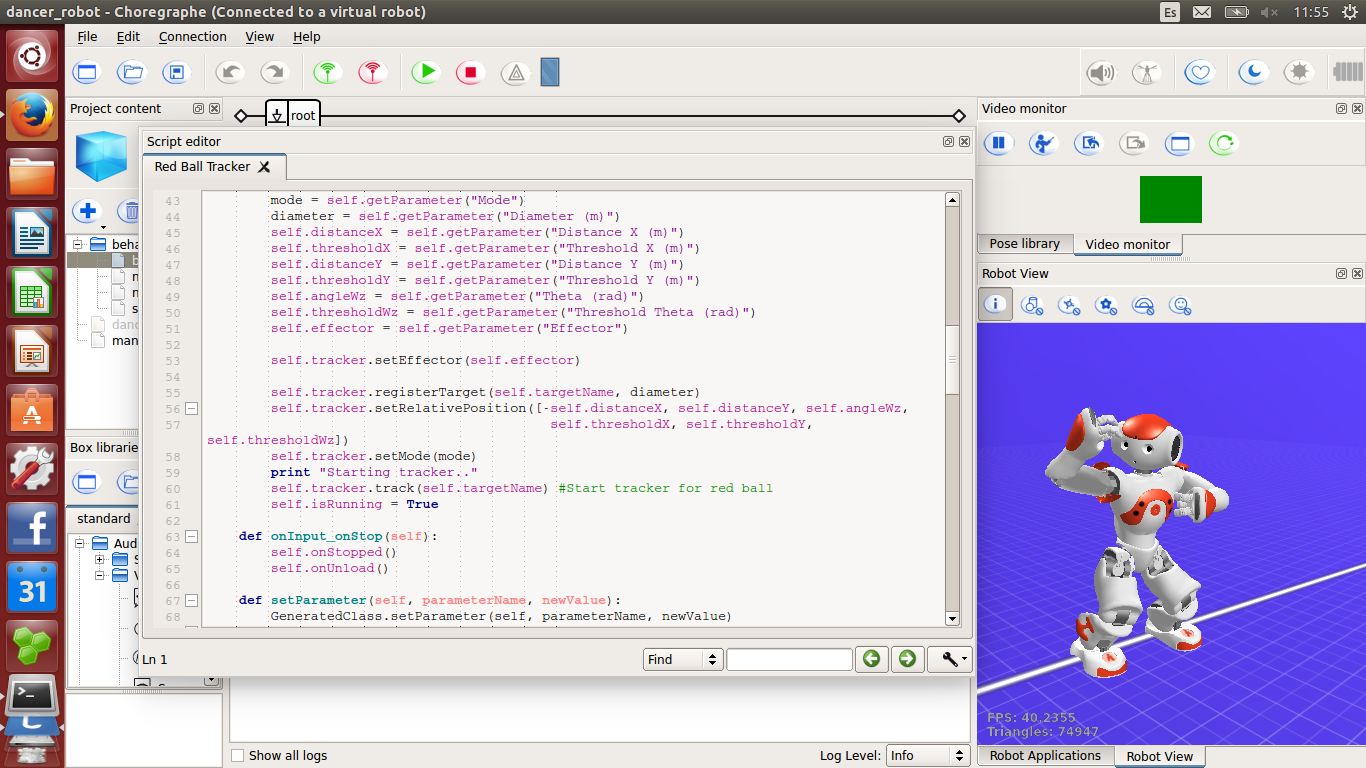Click the Save project toolbar icon
The image size is (1366, 768).
pos(176,72)
